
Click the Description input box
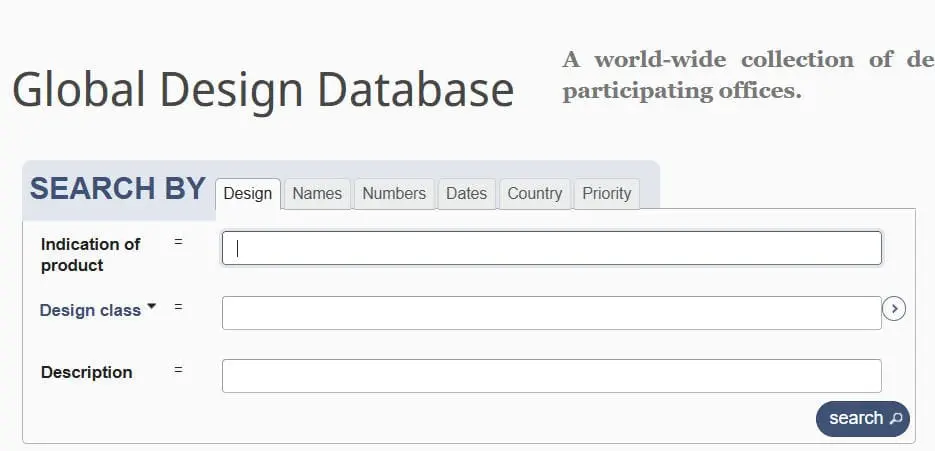[x=551, y=376]
